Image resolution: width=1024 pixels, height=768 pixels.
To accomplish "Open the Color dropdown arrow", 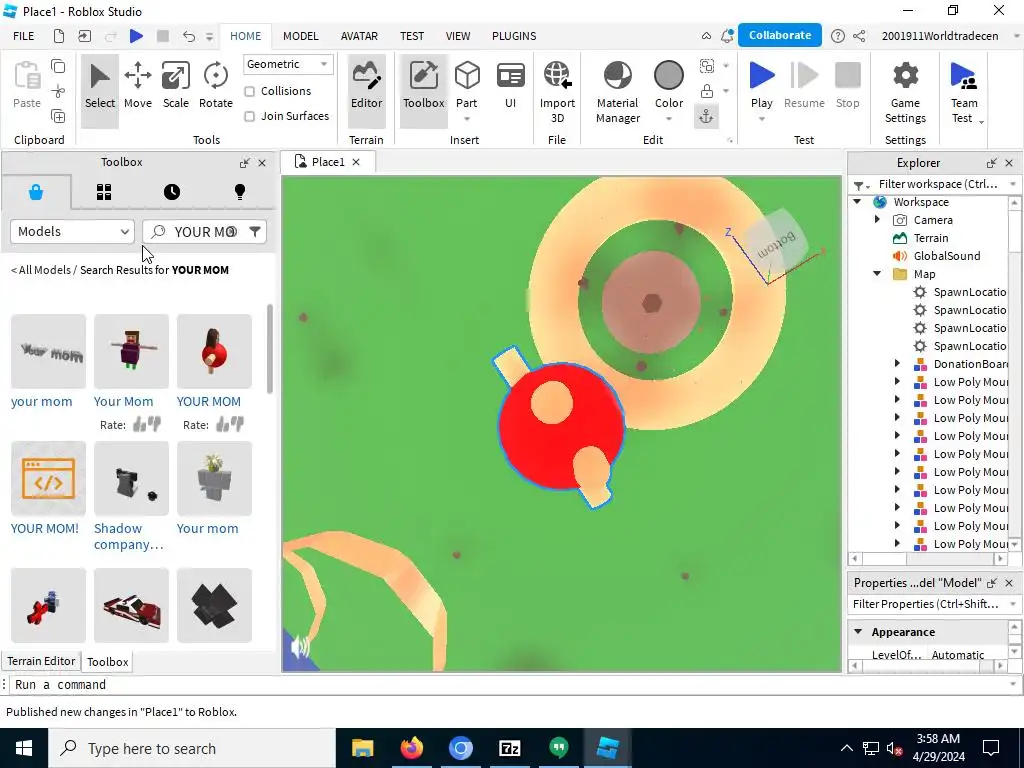I will coord(669,120).
